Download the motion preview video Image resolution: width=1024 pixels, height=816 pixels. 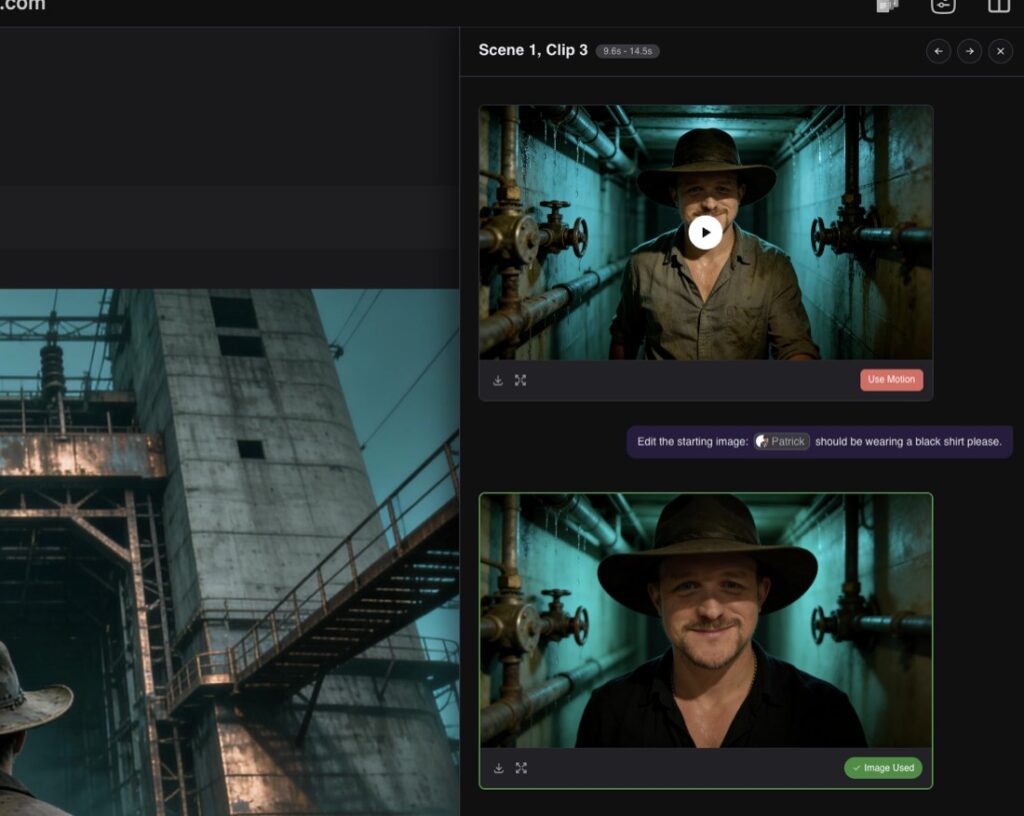[497, 380]
